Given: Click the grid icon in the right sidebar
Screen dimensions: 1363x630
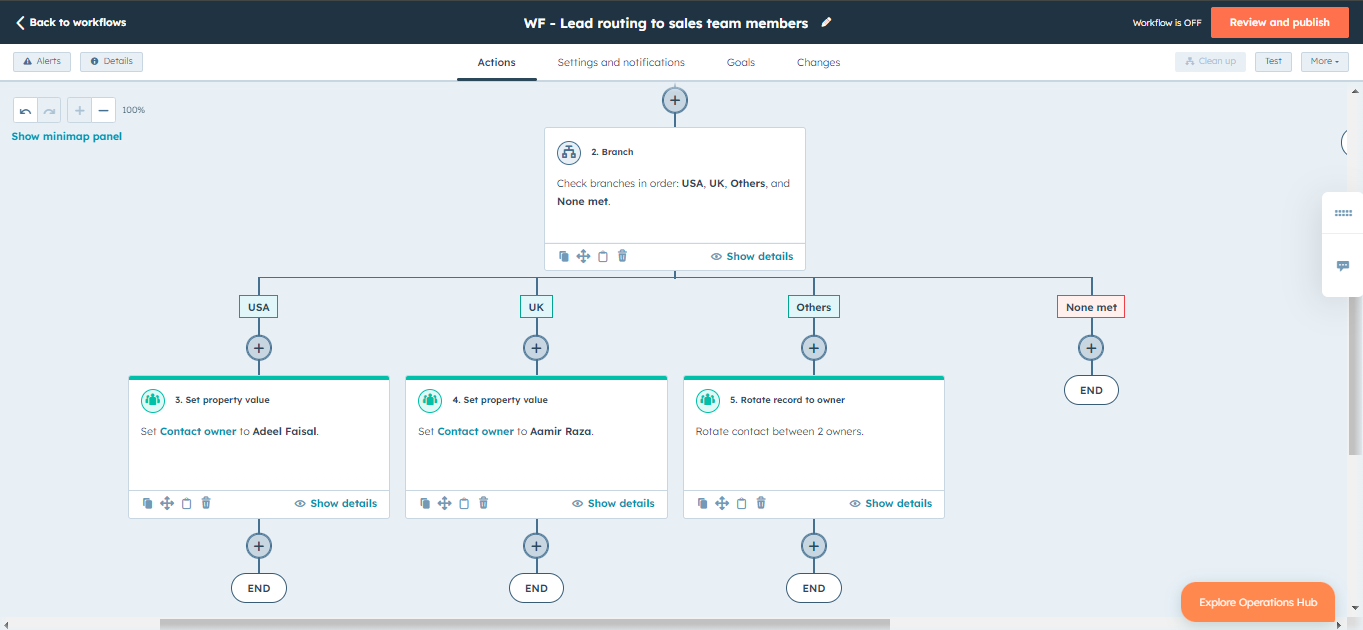Looking at the screenshot, I should pyautogui.click(x=1342, y=212).
